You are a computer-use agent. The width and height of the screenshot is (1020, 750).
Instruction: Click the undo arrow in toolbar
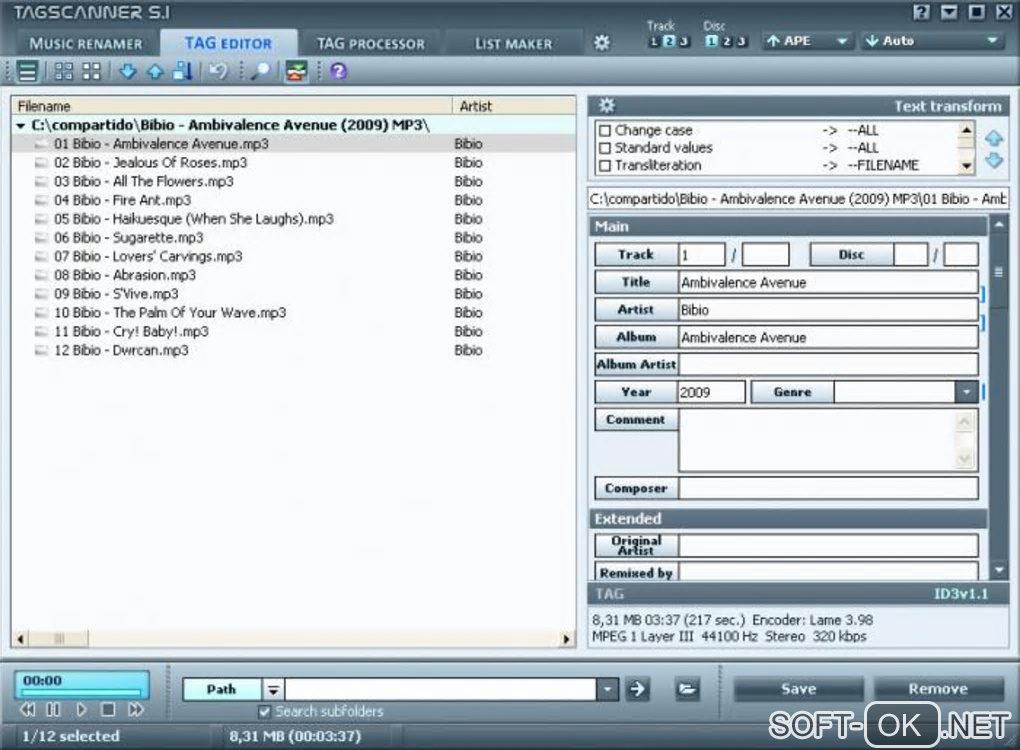(217, 71)
